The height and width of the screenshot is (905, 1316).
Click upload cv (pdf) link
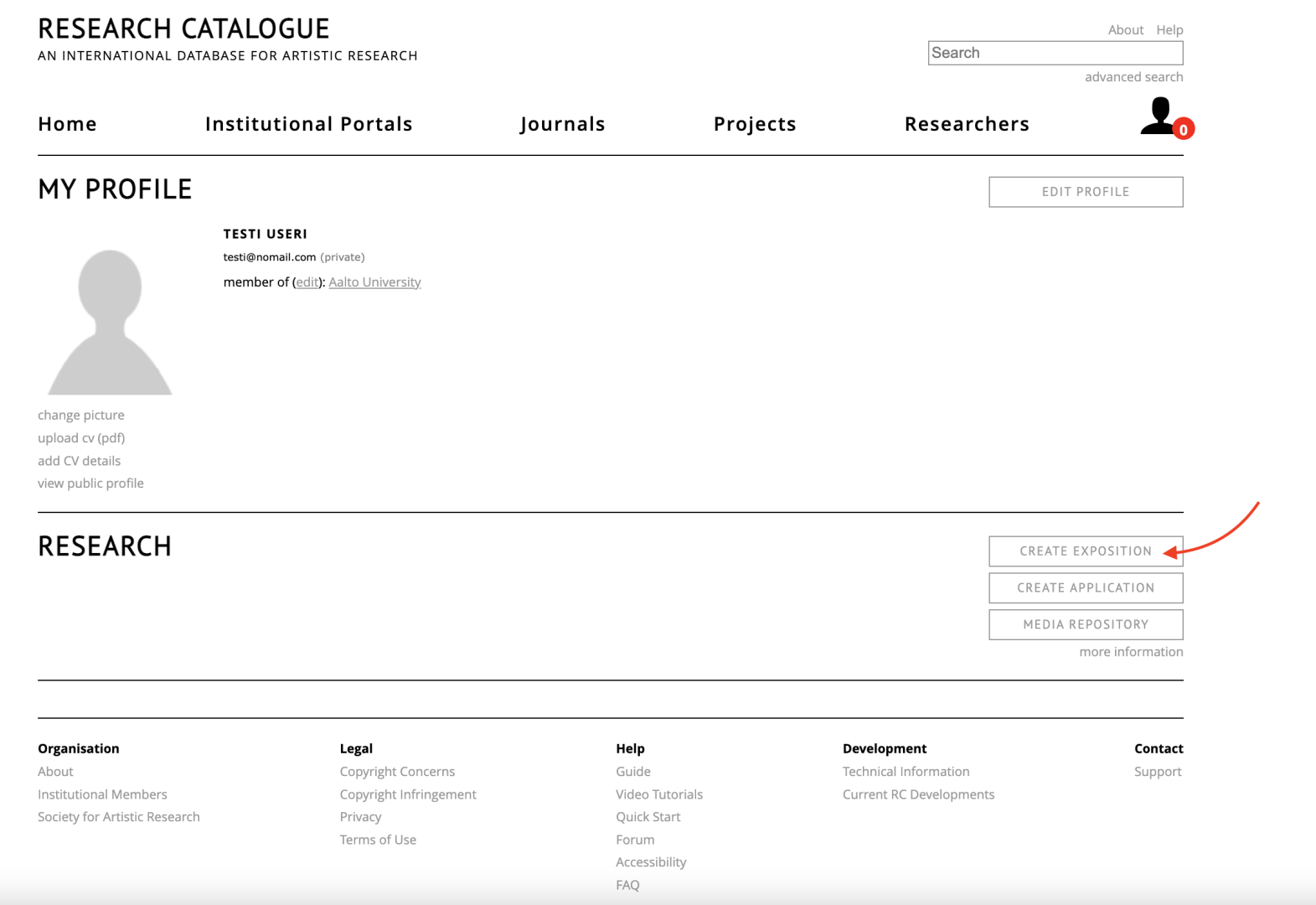[81, 438]
